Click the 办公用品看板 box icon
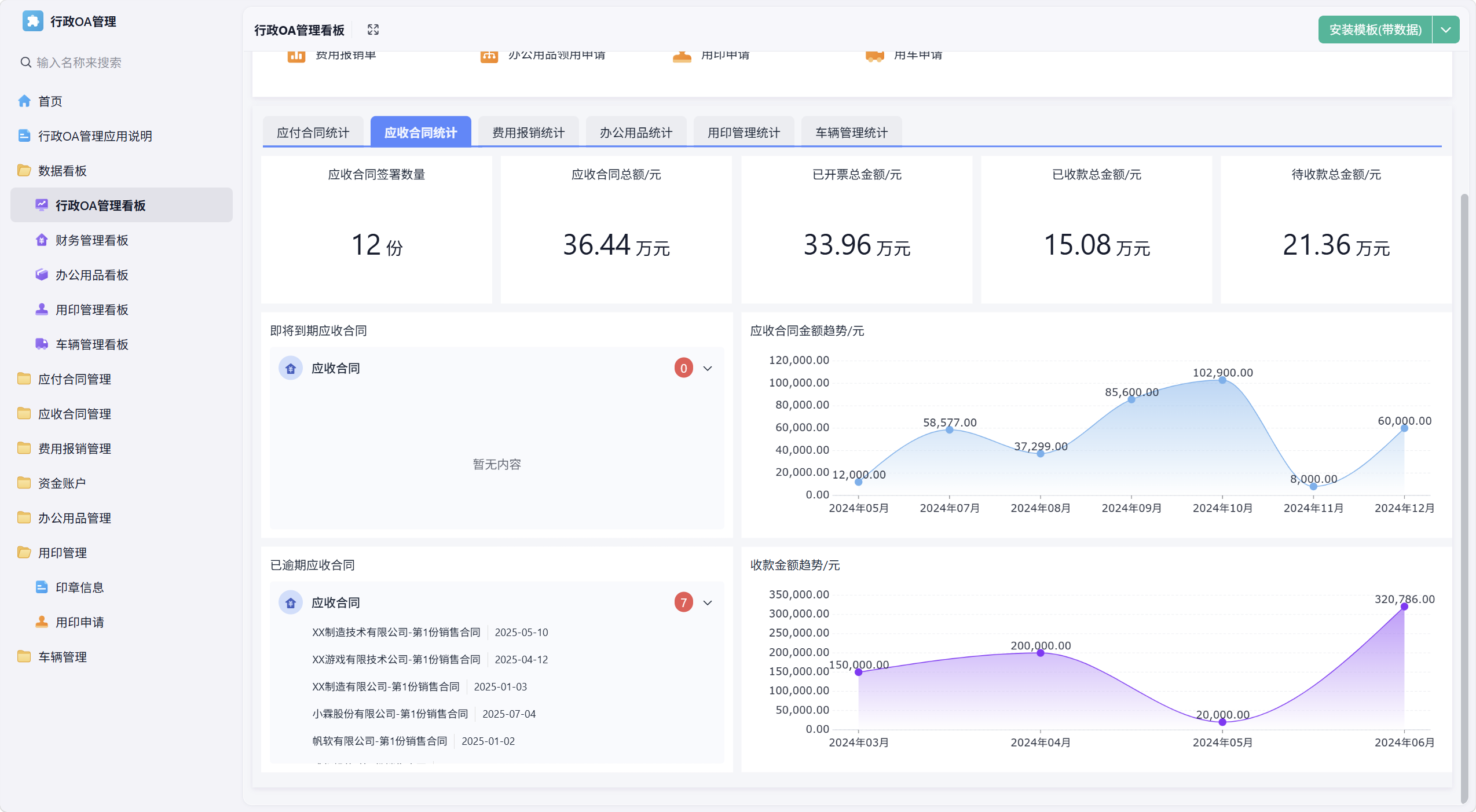This screenshot has width=1476, height=812. point(42,274)
